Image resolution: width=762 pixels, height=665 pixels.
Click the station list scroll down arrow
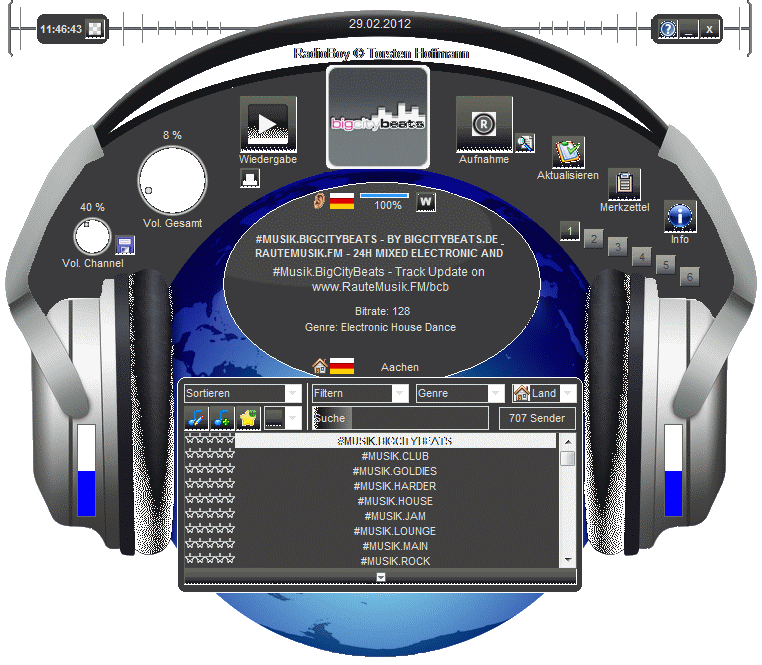568,560
